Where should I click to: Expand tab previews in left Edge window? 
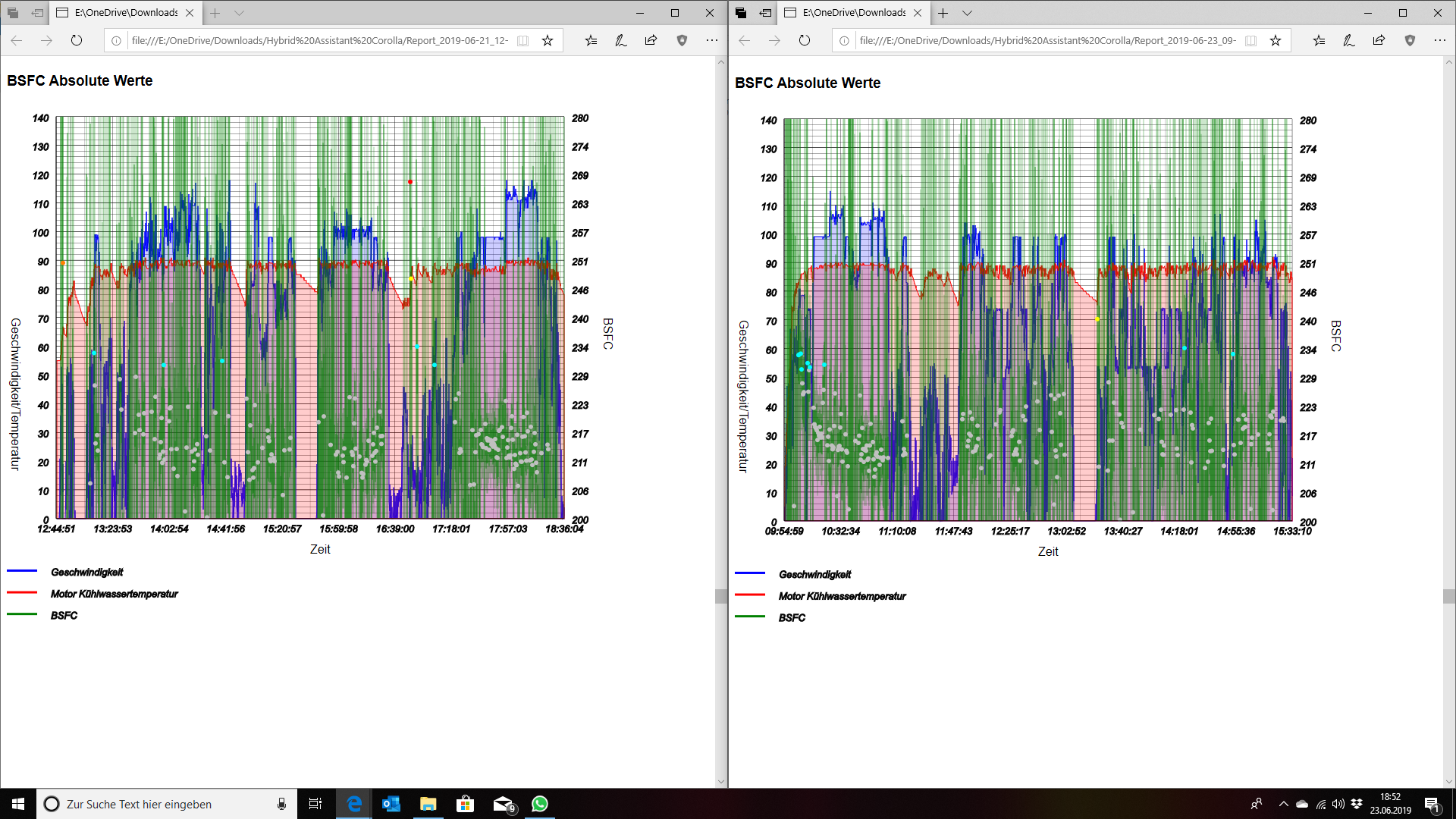coord(239,13)
